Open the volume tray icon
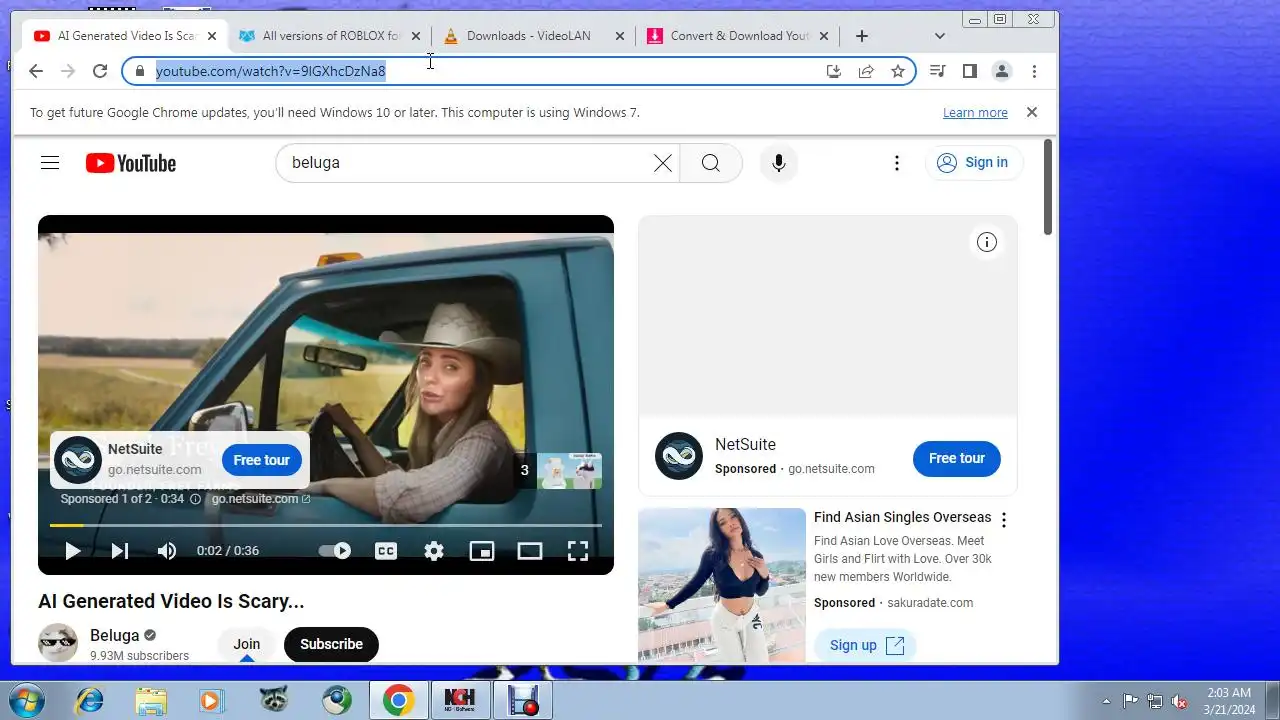 tap(1179, 701)
